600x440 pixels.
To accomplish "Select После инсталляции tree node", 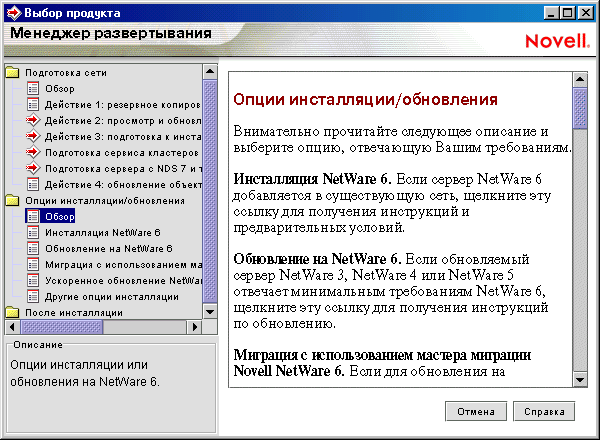I will click(74, 313).
